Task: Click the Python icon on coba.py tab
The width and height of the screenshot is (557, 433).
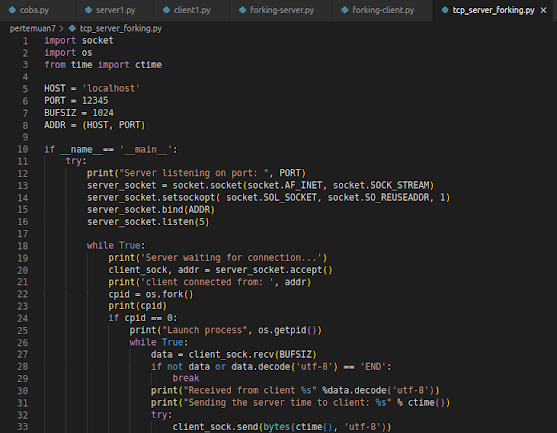Action: click(x=12, y=10)
